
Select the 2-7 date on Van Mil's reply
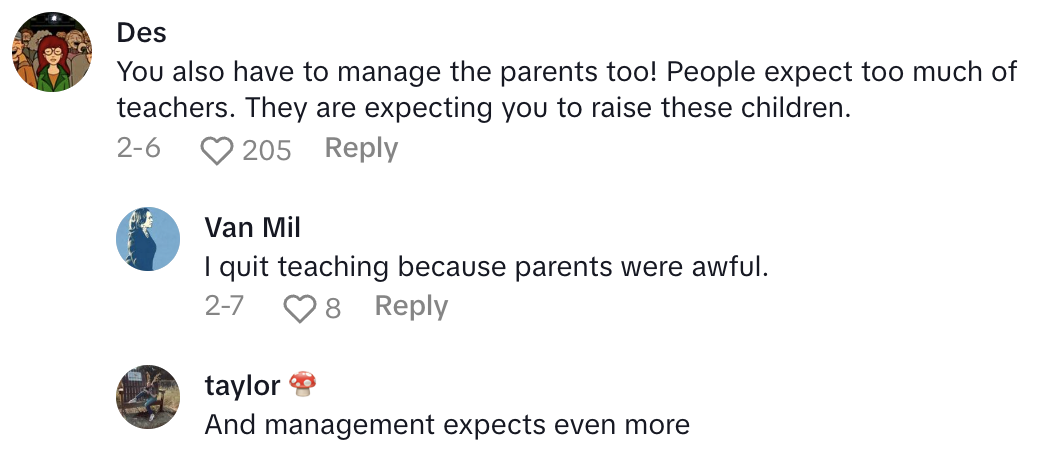click(224, 307)
